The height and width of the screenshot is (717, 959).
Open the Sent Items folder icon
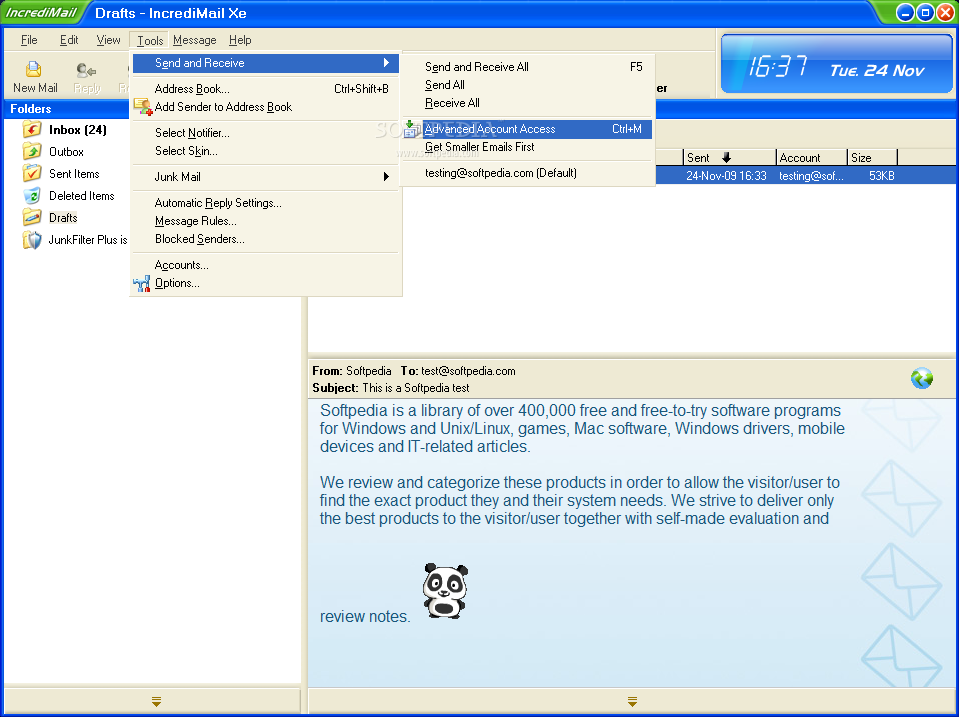coord(32,173)
